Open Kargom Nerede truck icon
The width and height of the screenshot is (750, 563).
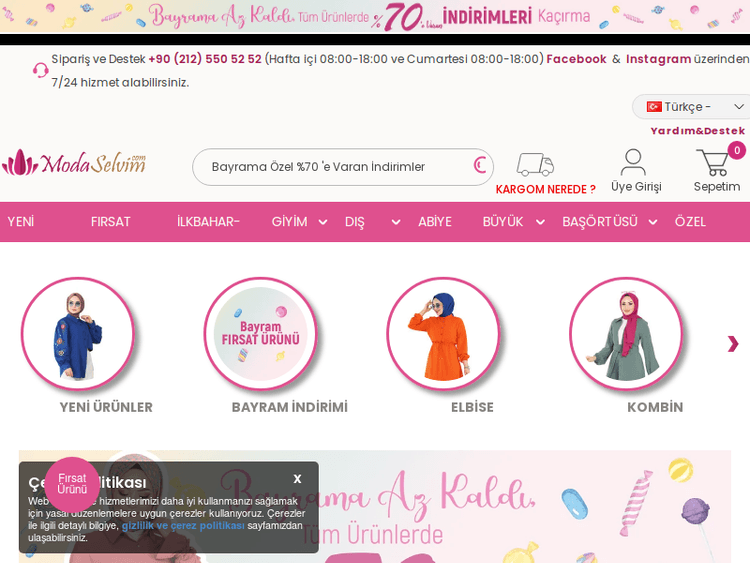click(535, 165)
